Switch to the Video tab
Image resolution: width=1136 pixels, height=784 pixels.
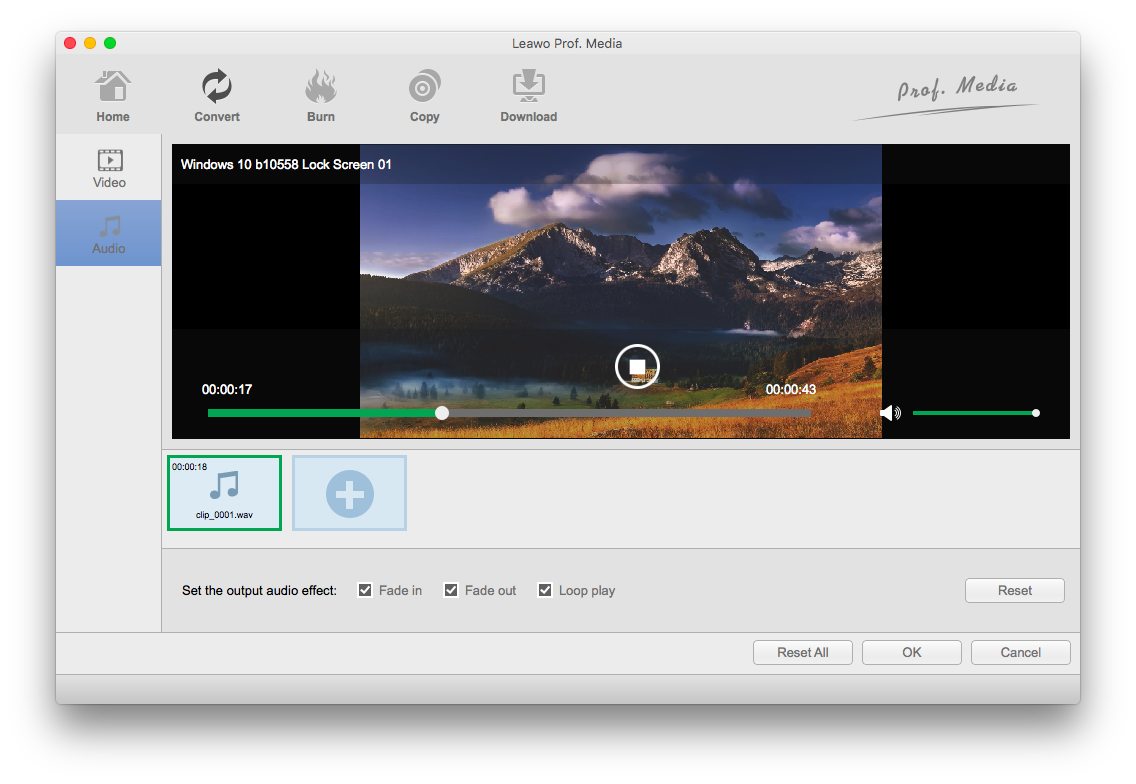[x=109, y=168]
